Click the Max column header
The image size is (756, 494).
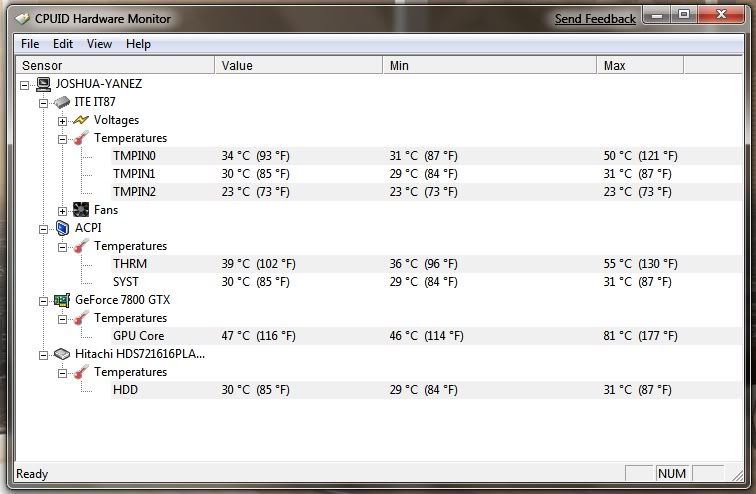click(x=640, y=65)
